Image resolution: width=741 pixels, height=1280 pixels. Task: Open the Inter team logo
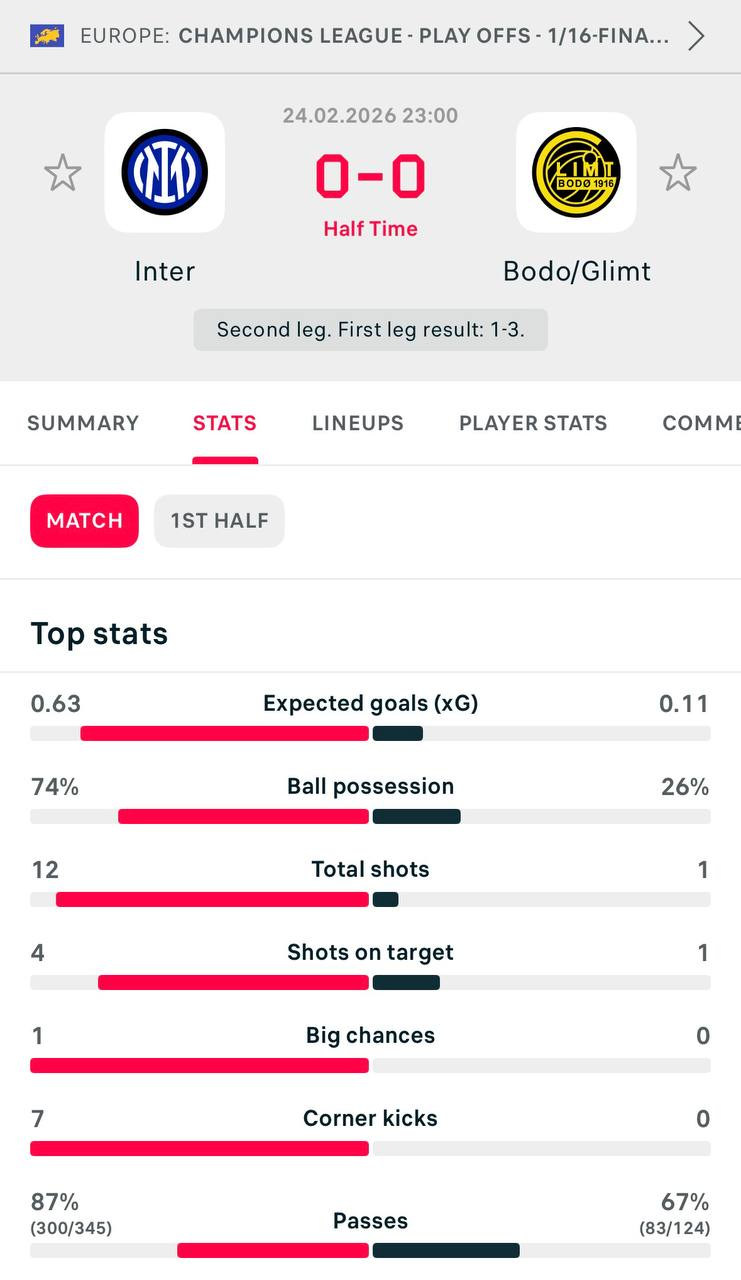click(x=165, y=172)
